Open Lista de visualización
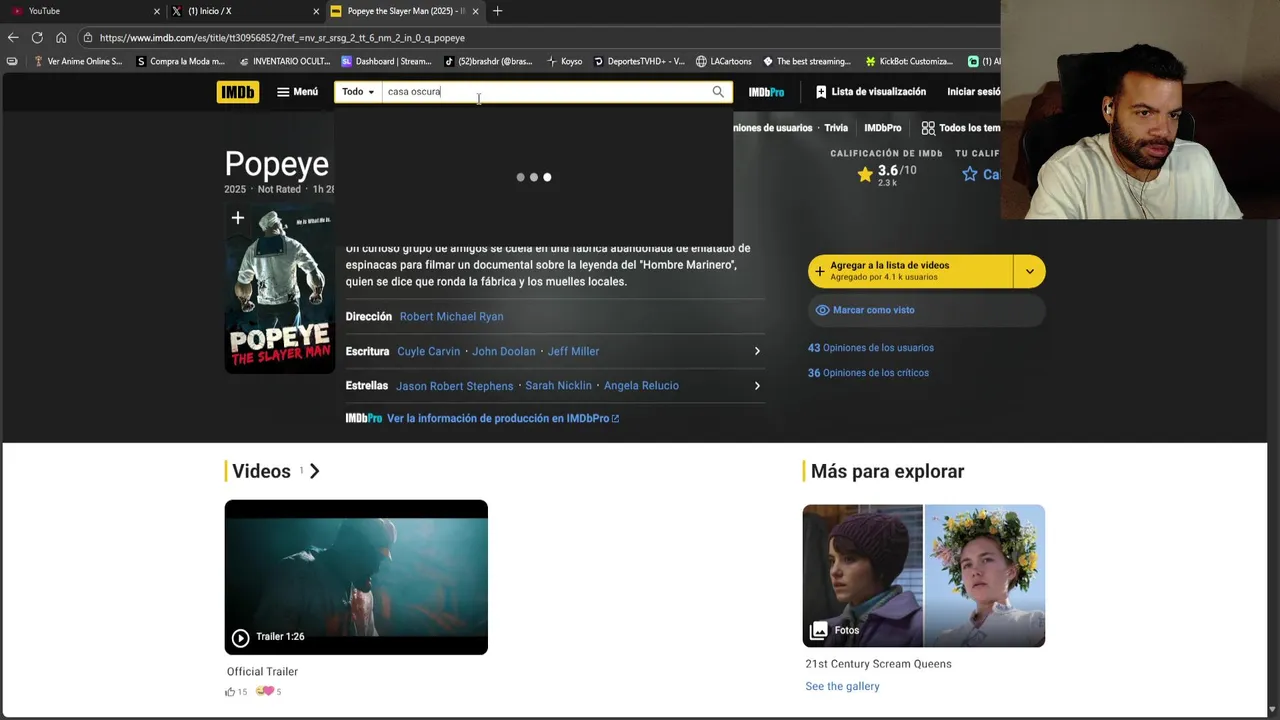 [871, 92]
